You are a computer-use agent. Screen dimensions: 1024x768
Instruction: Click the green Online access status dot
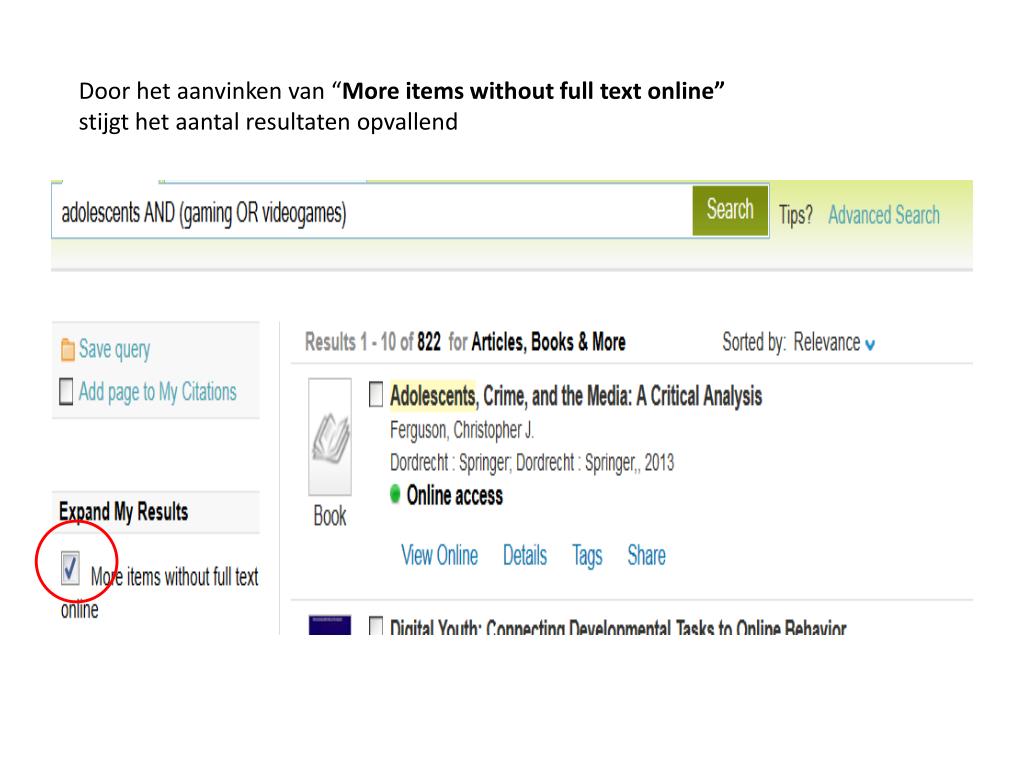click(395, 493)
